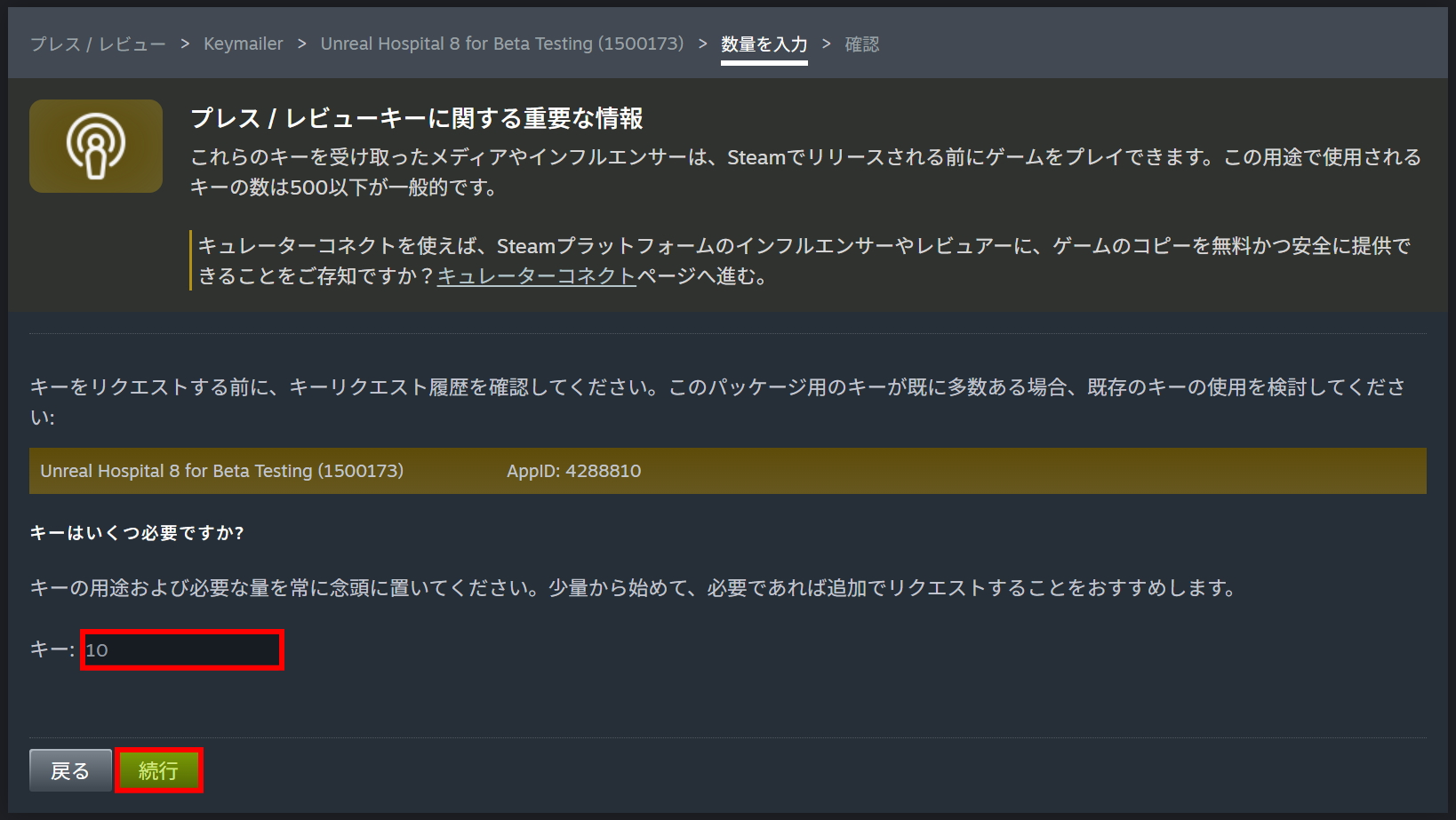1456x820 pixels.
Task: Click the arrow separator before 確認
Action: pyautogui.click(x=826, y=44)
